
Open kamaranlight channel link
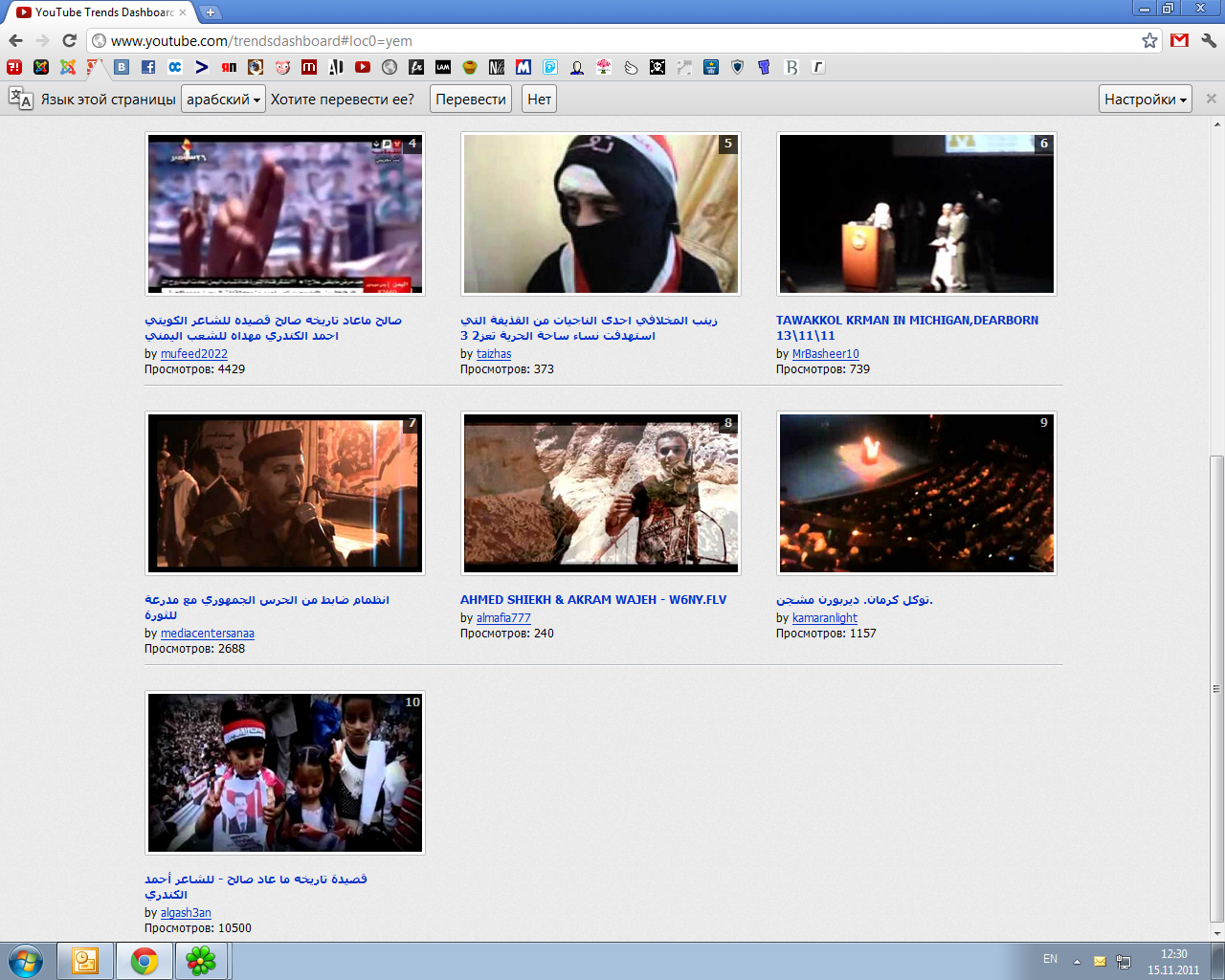click(825, 618)
